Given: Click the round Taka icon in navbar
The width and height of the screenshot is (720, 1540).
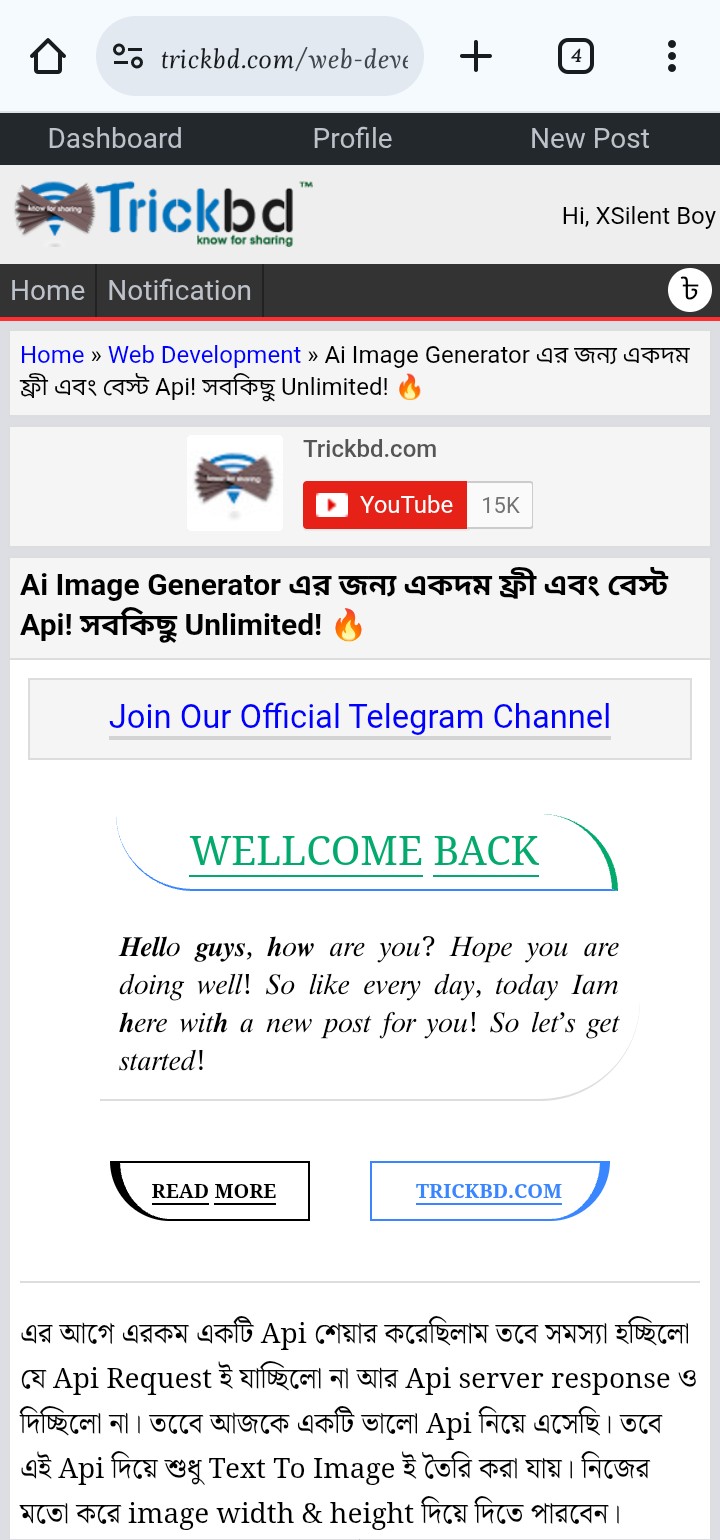Looking at the screenshot, I should pos(690,291).
